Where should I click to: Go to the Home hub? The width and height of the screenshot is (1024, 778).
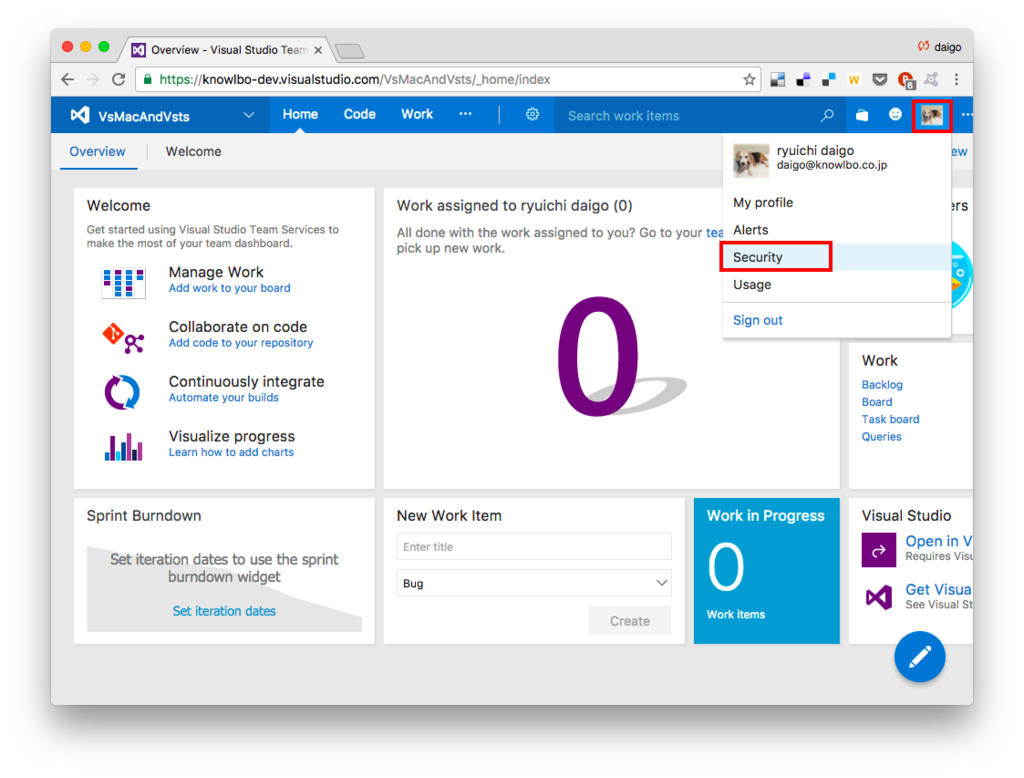coord(300,114)
